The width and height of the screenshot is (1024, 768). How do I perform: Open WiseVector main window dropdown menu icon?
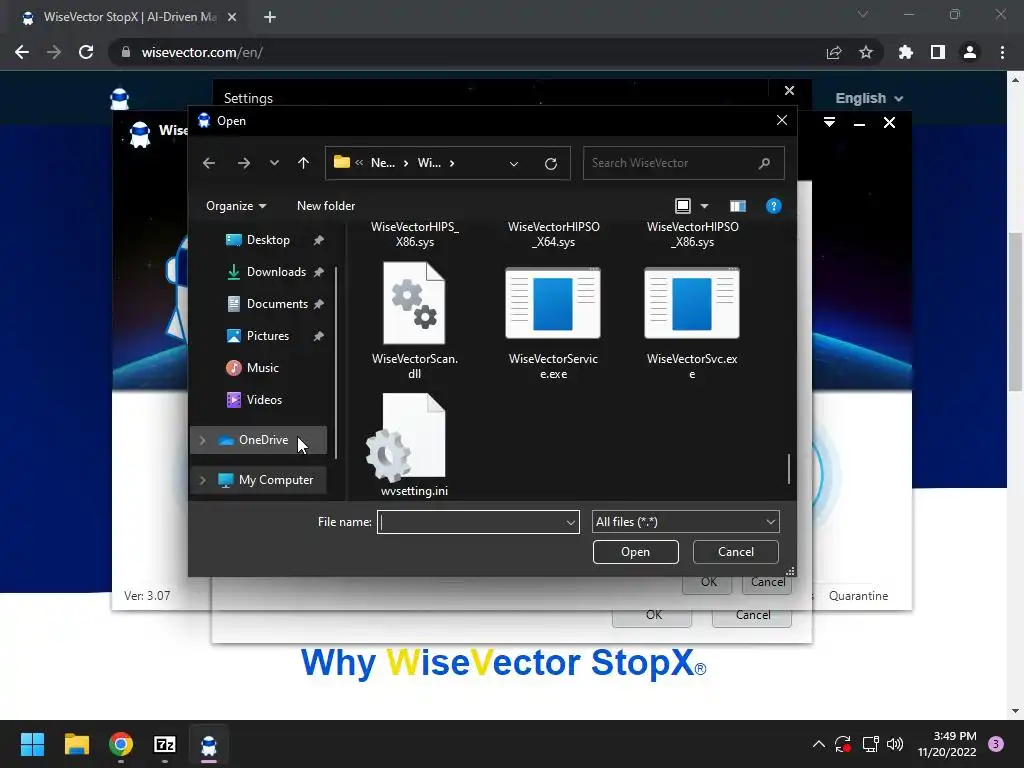829,122
